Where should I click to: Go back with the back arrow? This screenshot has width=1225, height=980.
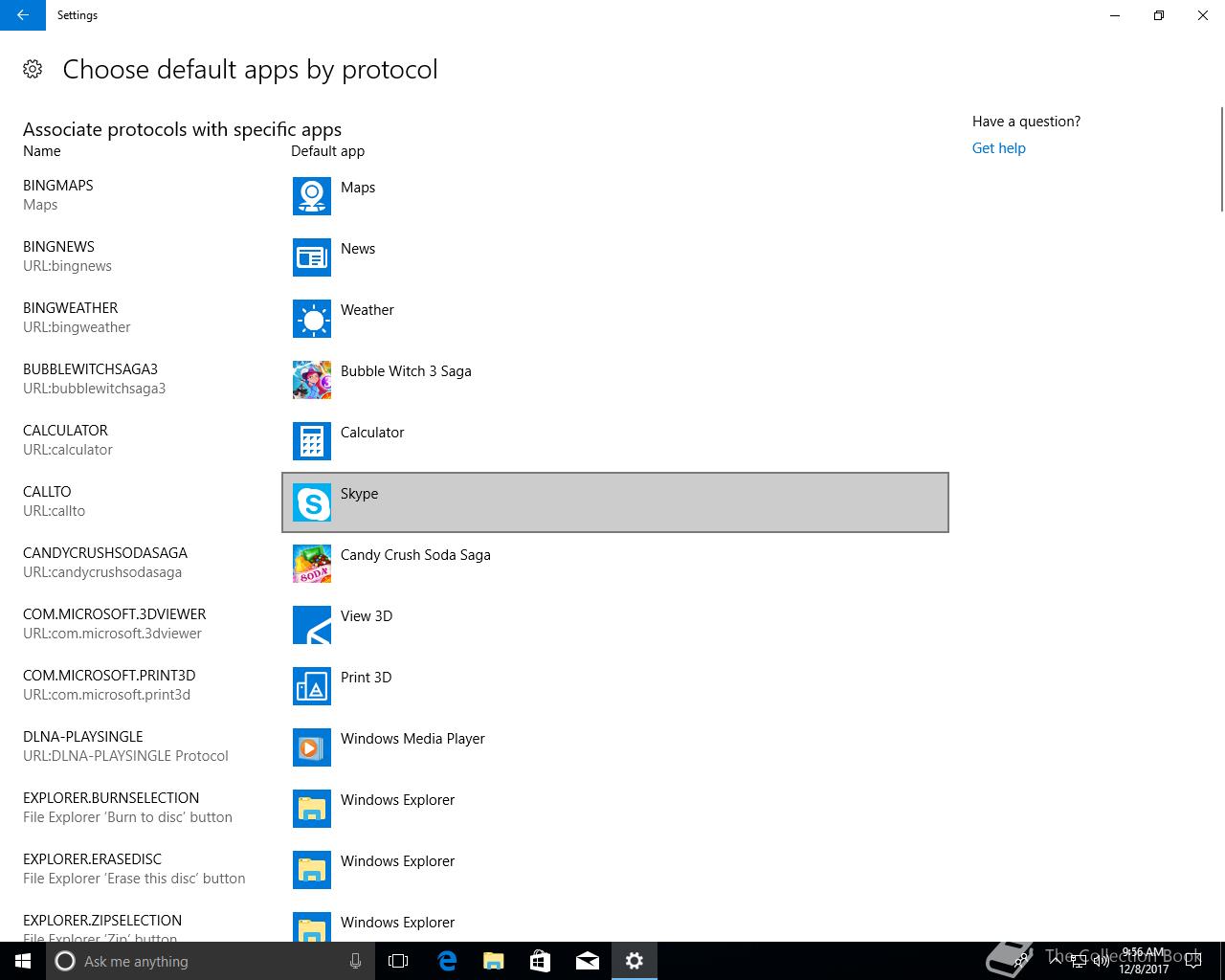coord(23,15)
